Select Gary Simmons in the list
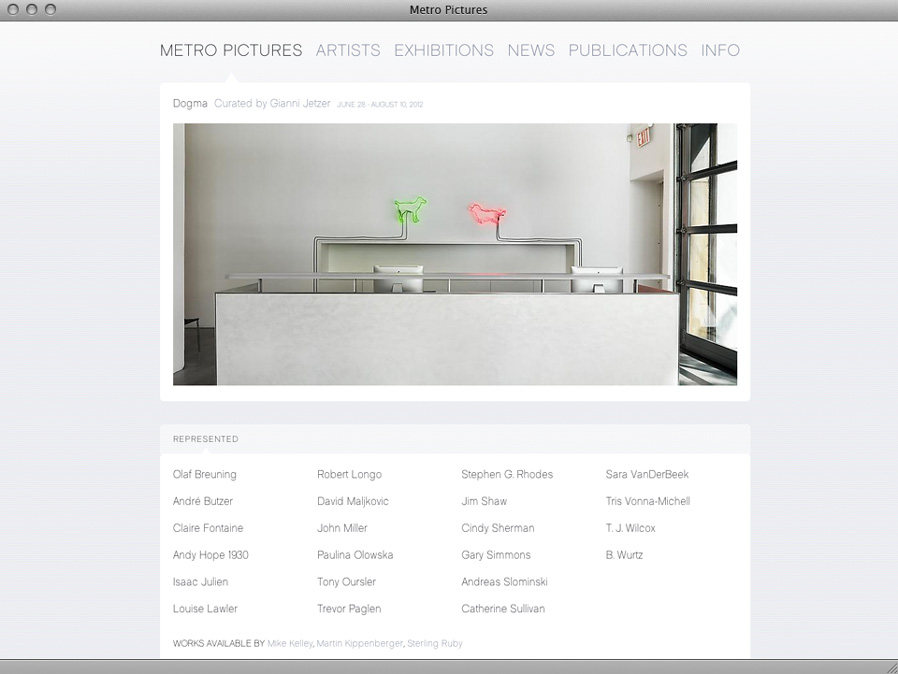This screenshot has height=674, width=898. click(x=496, y=555)
